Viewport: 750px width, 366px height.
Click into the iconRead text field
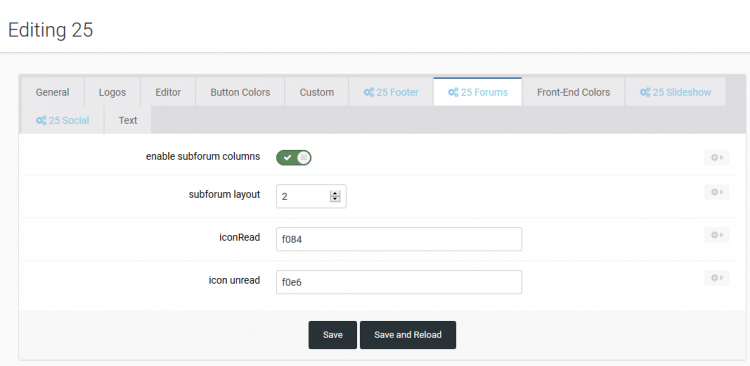pyautogui.click(x=399, y=239)
